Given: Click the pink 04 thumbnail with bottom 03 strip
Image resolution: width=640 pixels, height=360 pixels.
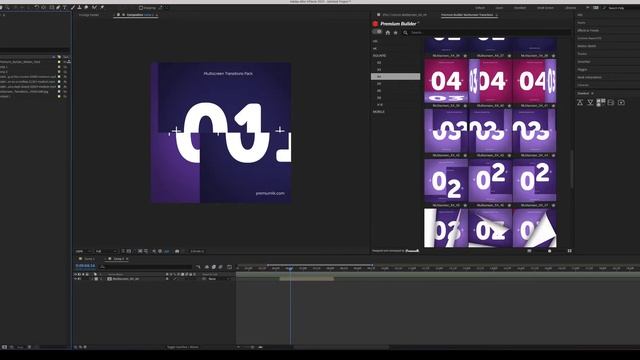Looking at the screenshot, I should tap(446, 81).
